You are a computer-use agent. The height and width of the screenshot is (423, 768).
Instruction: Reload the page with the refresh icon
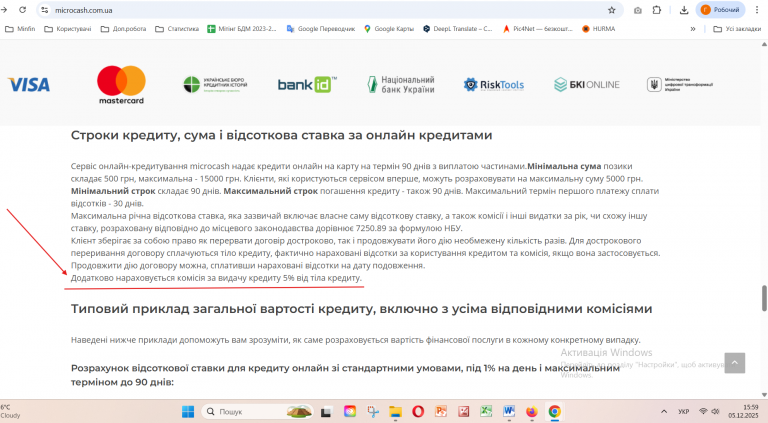(x=23, y=10)
